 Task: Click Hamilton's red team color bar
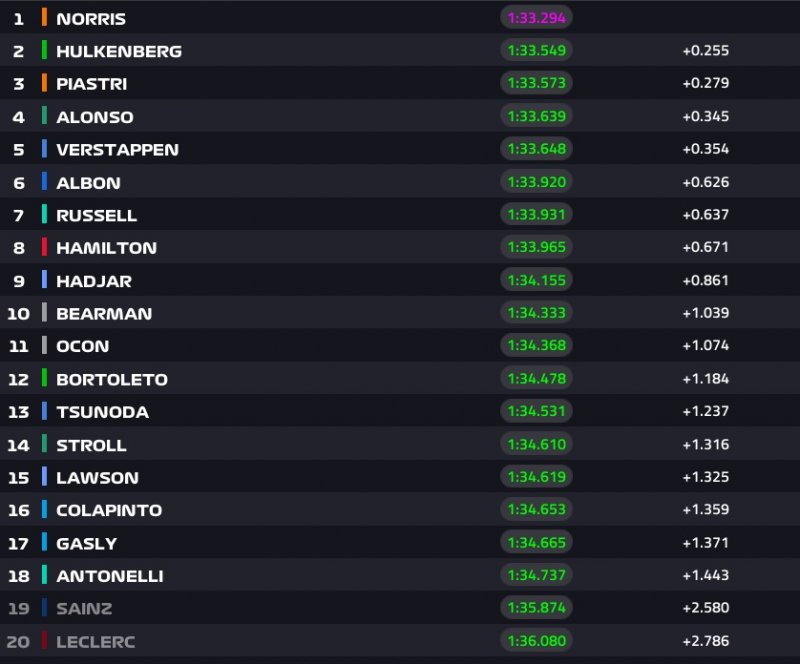(44, 247)
